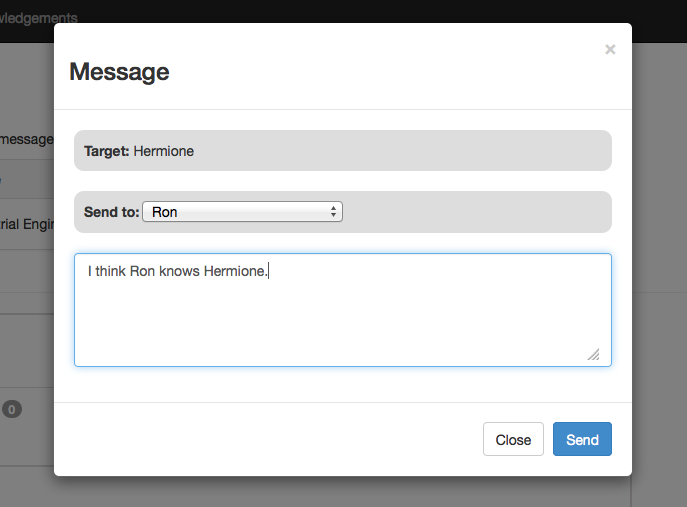Image resolution: width=687 pixels, height=507 pixels.
Task: Click the bold 'Send to:' label
Action: 111,212
